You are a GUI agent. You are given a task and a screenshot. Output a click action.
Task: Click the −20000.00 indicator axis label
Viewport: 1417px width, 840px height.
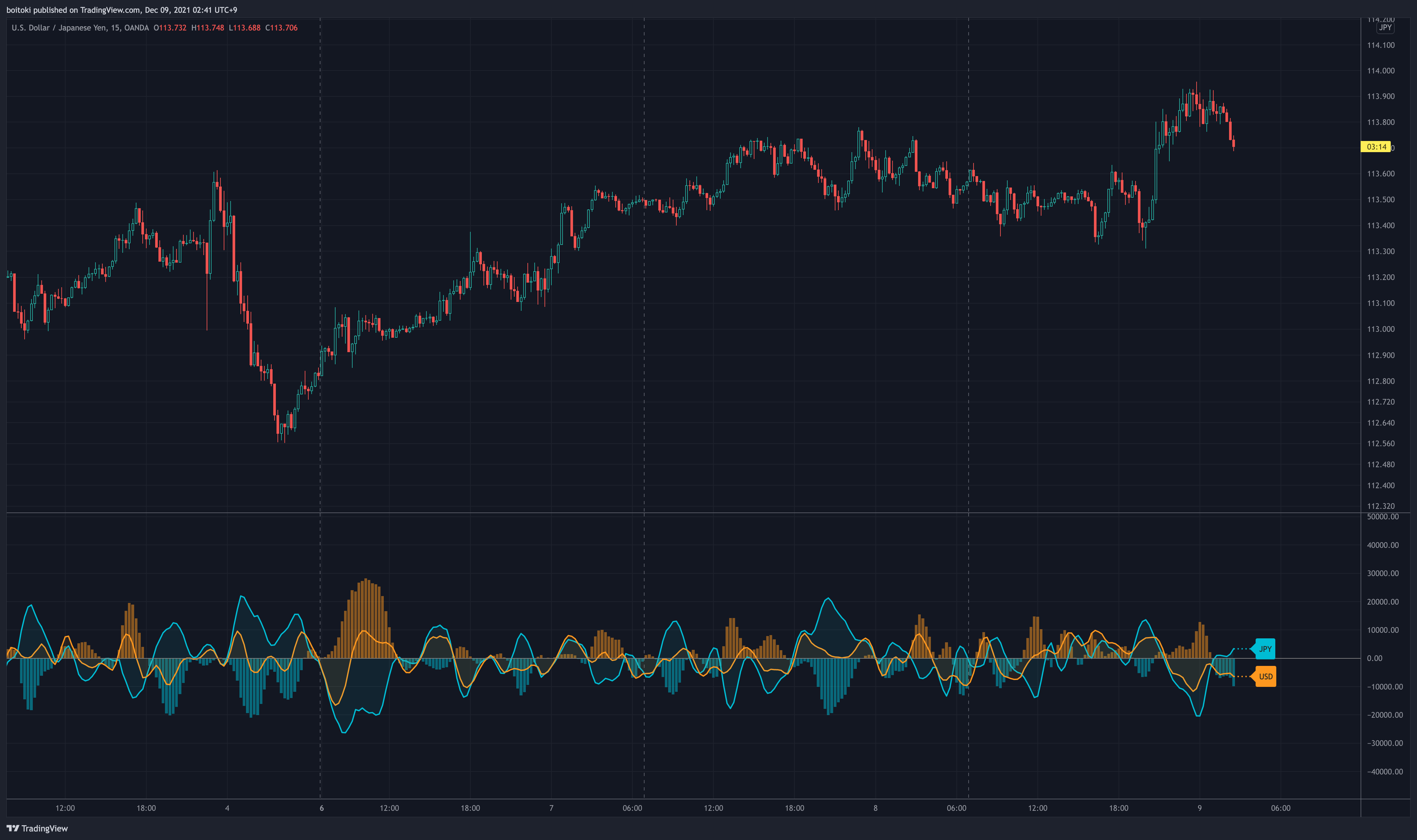point(1385,715)
